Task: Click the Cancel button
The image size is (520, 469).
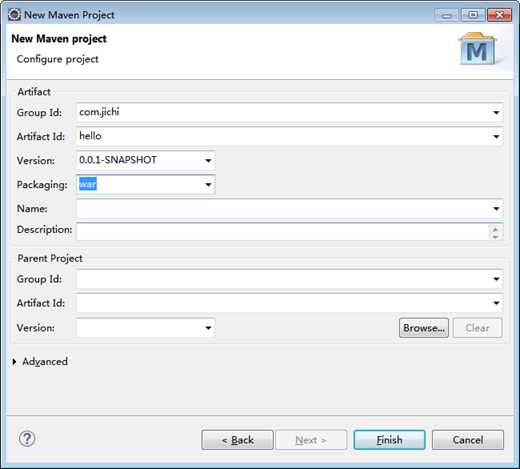Action: click(x=468, y=440)
